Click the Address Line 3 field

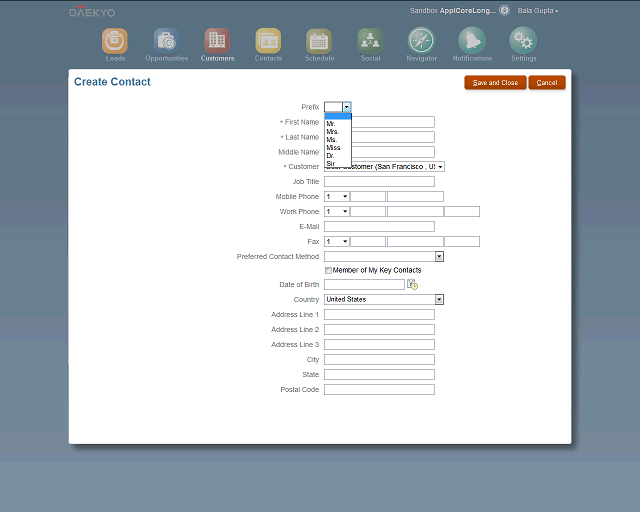click(x=379, y=345)
